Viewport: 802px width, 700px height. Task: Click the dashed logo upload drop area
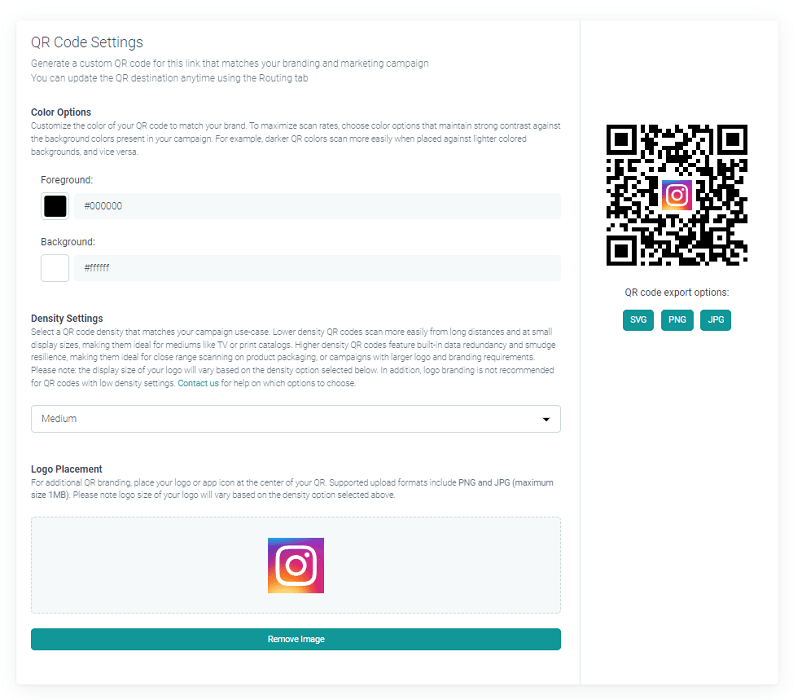point(296,565)
